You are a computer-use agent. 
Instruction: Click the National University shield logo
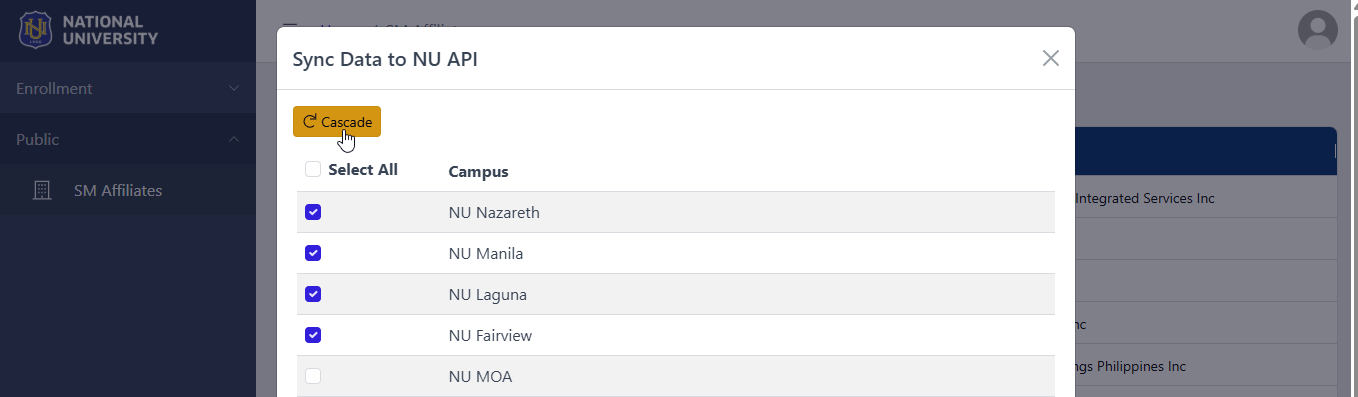pos(36,30)
